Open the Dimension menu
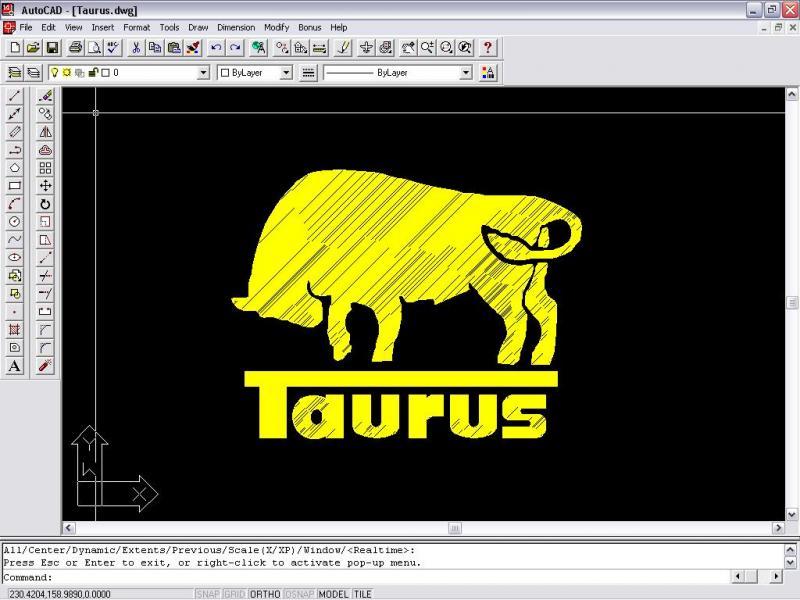 pyautogui.click(x=236, y=27)
